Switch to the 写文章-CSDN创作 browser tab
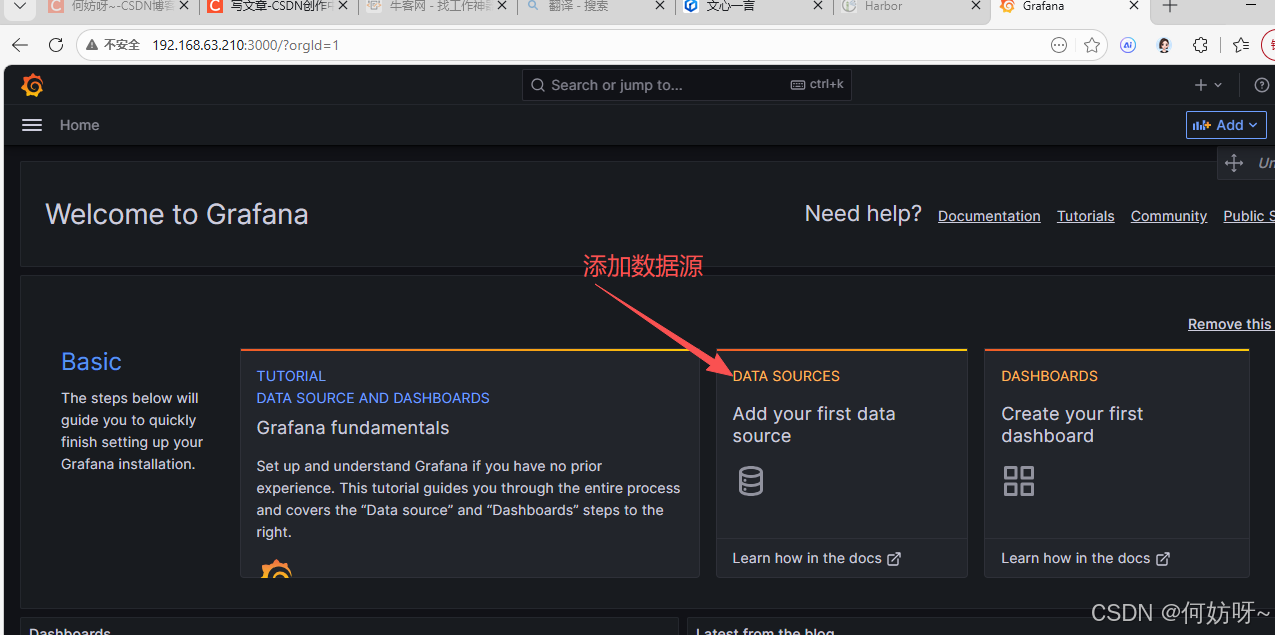This screenshot has width=1275, height=635. click(x=280, y=7)
